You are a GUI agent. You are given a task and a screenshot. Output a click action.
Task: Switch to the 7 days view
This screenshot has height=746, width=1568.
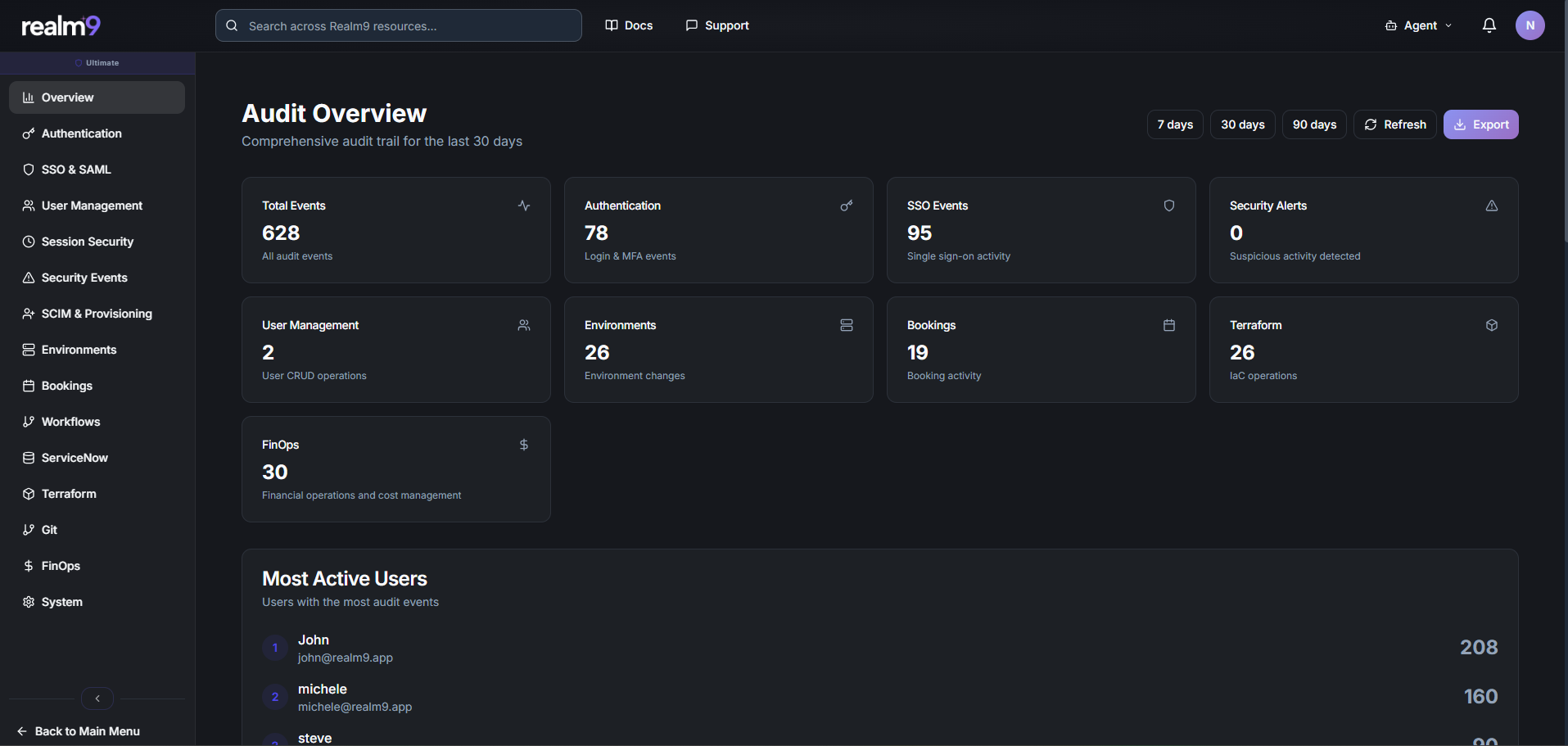[x=1174, y=124]
